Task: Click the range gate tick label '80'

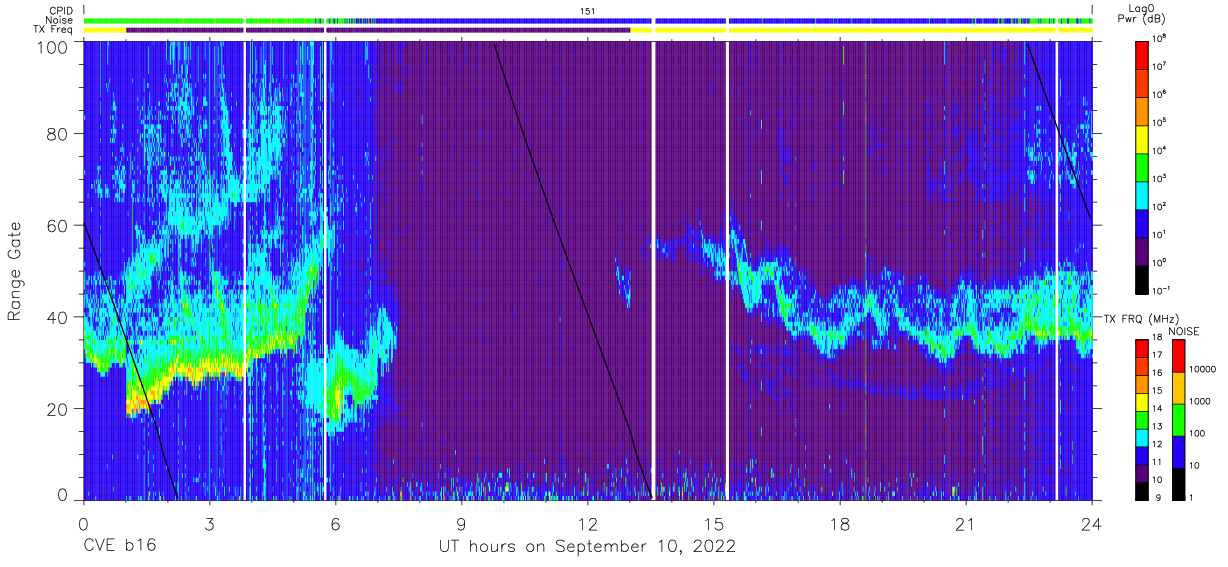Action: (x=60, y=134)
